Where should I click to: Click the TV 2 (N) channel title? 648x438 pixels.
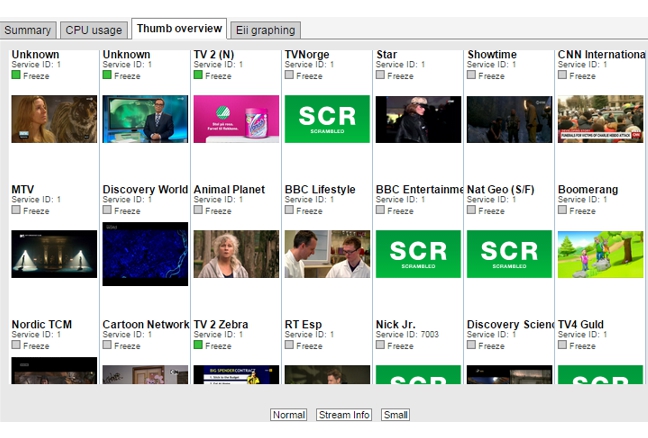coord(214,54)
